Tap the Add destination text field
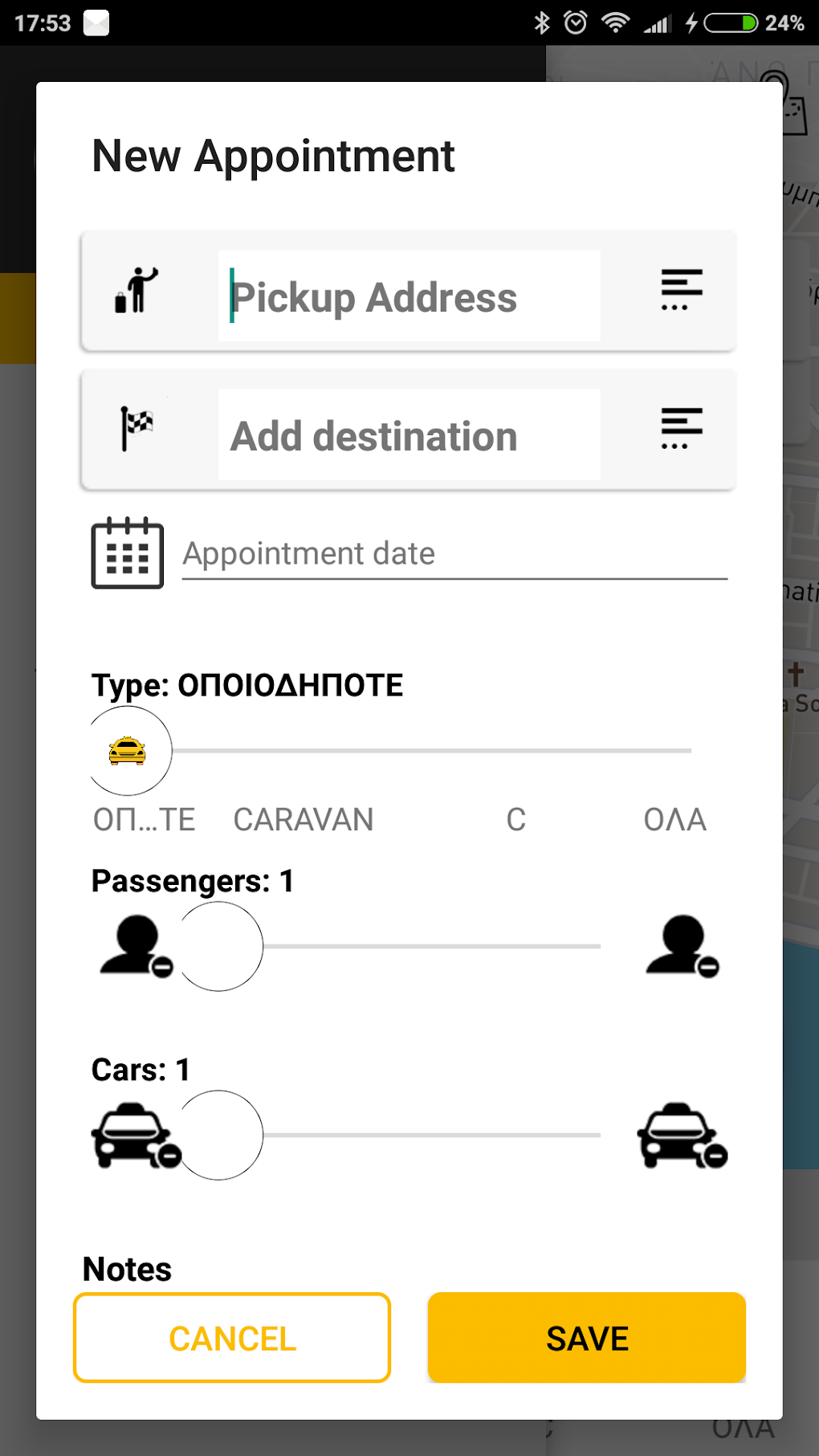 (x=409, y=435)
